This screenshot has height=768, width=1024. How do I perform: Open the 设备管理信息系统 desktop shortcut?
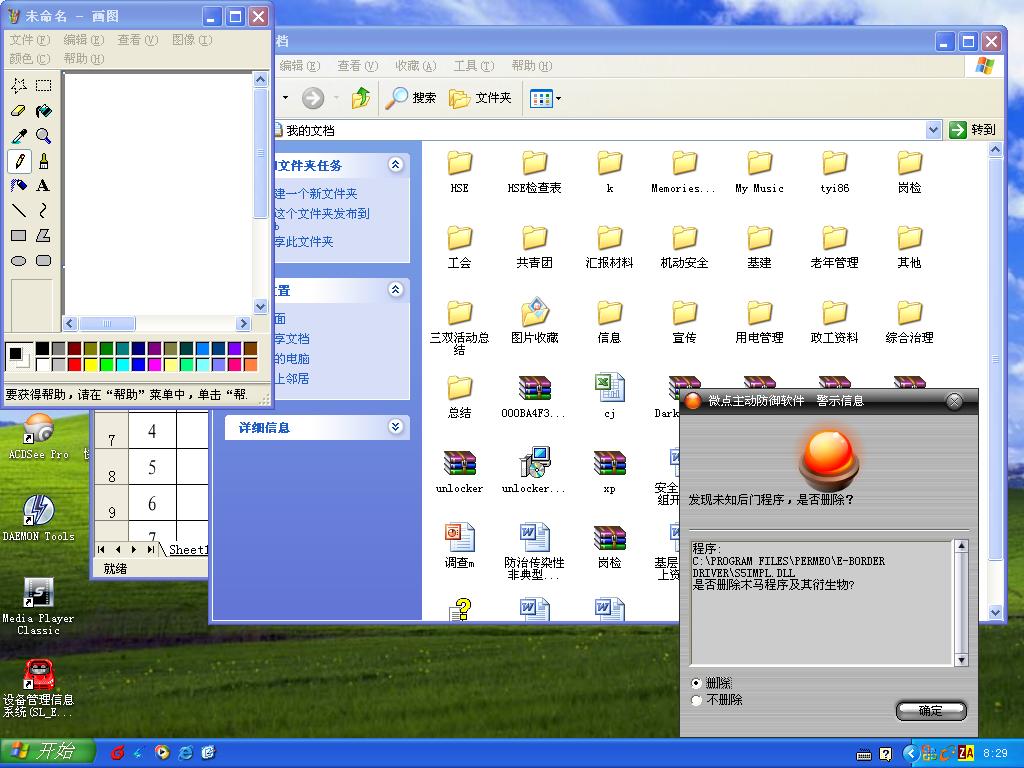[39, 688]
